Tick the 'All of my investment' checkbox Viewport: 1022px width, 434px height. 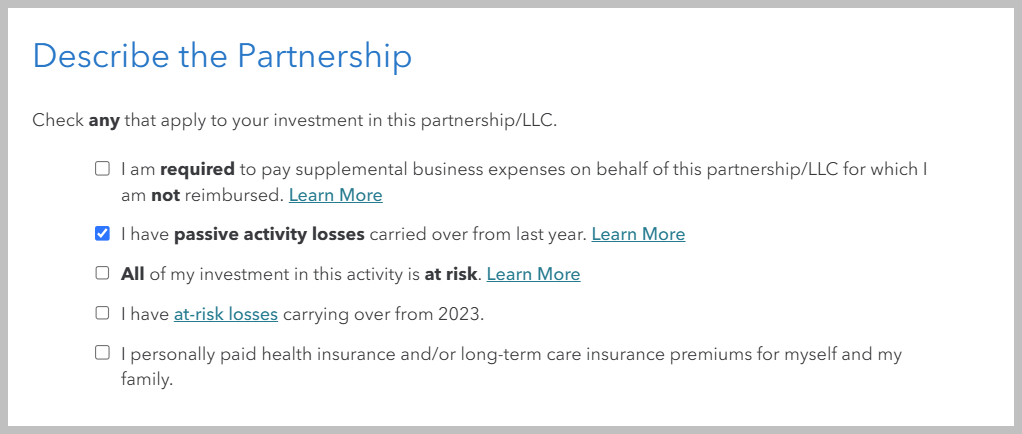(102, 273)
